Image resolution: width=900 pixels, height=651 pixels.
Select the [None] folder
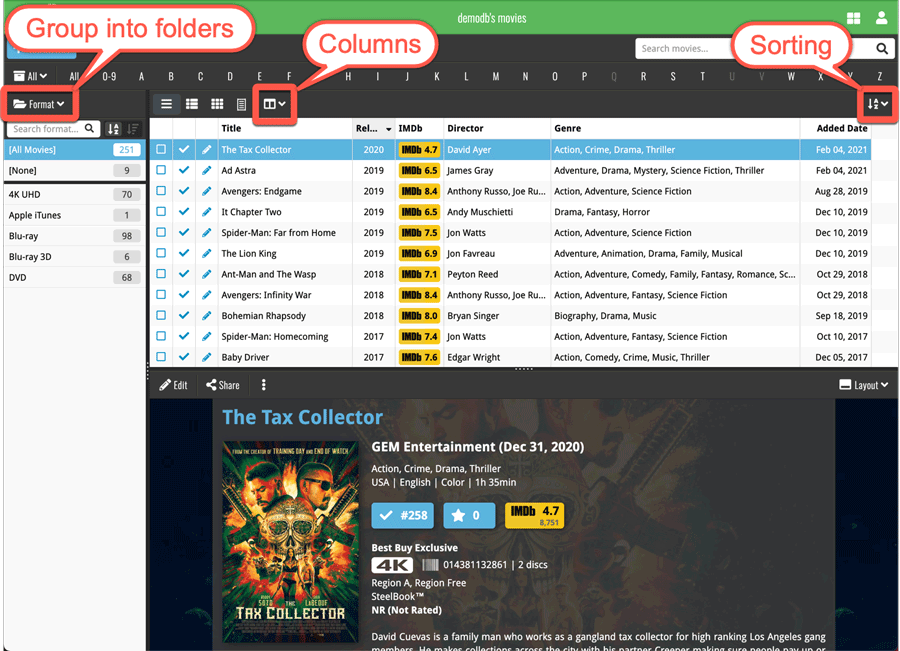coord(75,170)
